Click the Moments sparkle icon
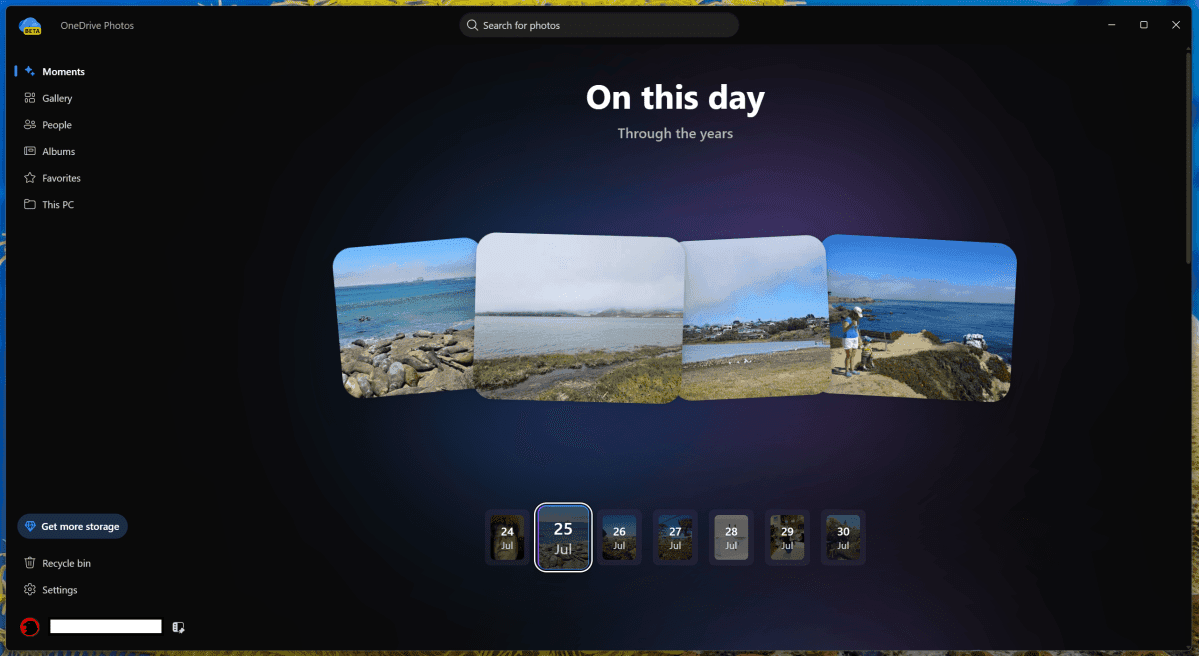Screen dimensions: 1199x656 (x=30, y=71)
